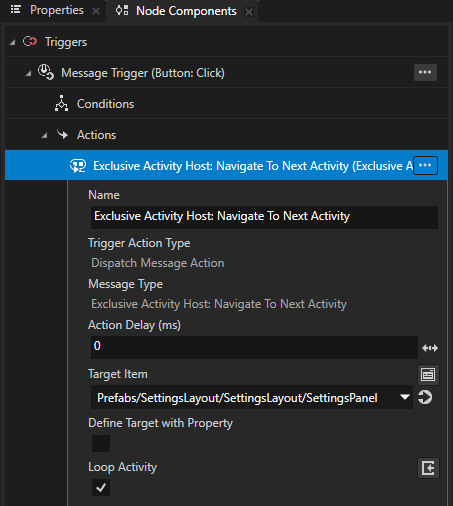Viewport: 453px width, 506px height.
Task: Close the Node Components tab
Action: (x=249, y=12)
